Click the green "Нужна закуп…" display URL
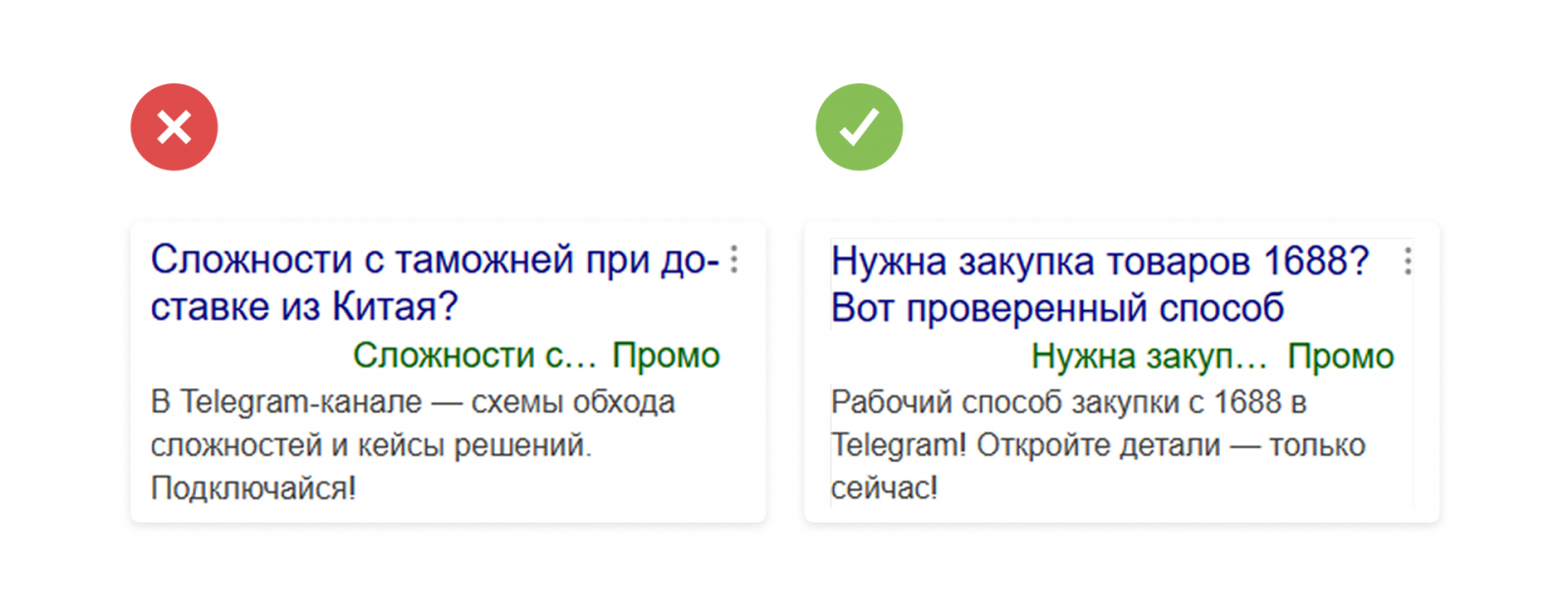 tap(1149, 357)
